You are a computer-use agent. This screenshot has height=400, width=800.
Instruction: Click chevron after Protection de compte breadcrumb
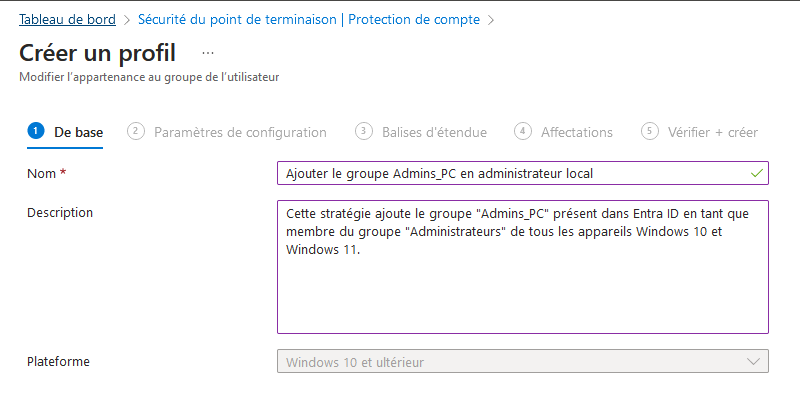(490, 20)
